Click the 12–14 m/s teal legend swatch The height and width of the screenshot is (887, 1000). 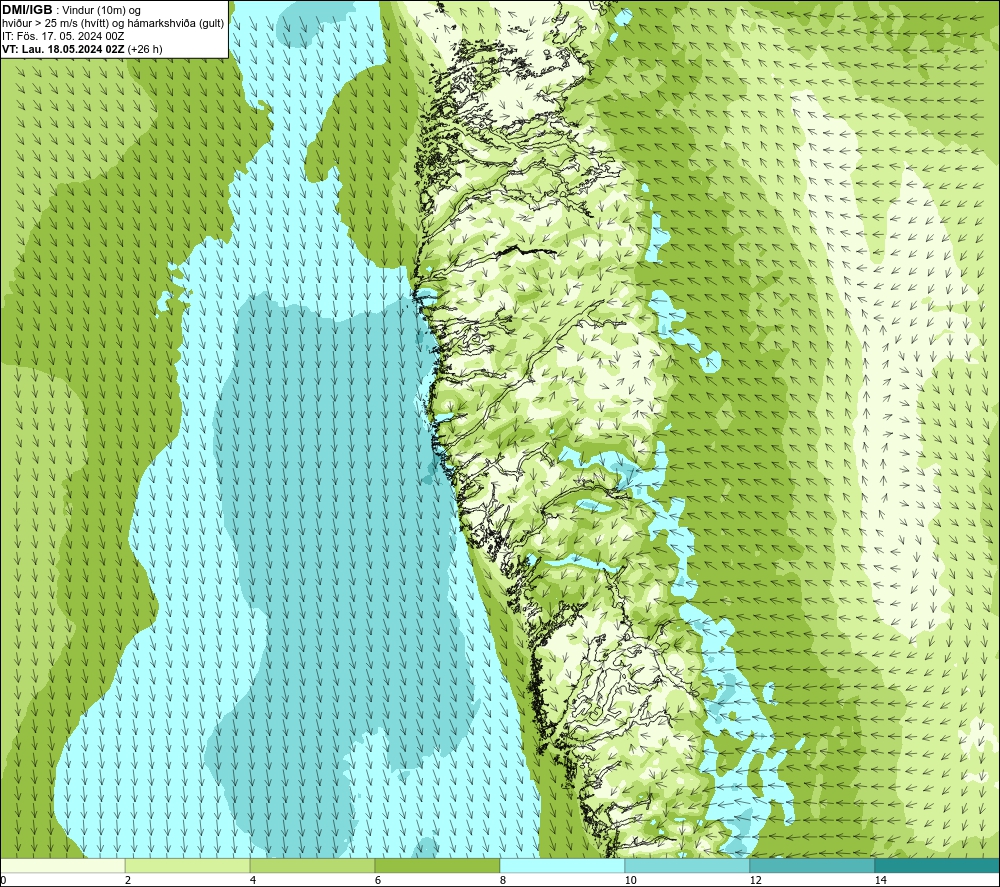(812, 866)
